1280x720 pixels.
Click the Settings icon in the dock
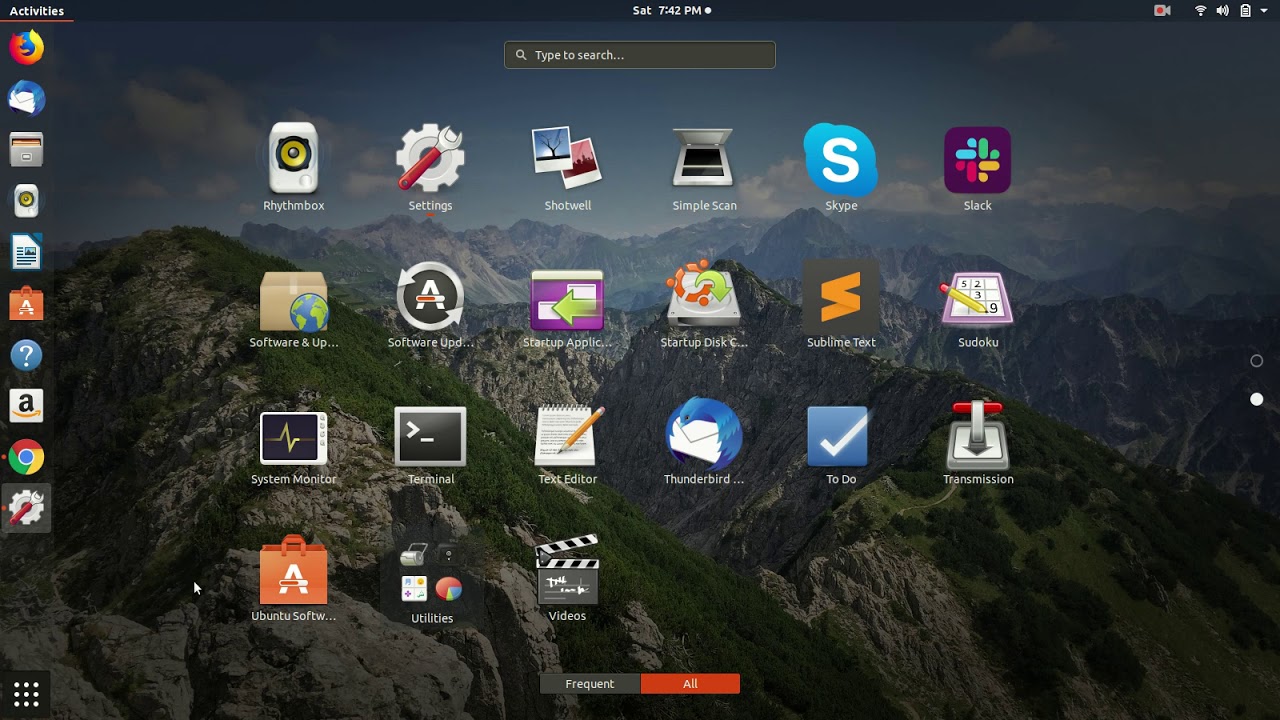click(x=27, y=508)
